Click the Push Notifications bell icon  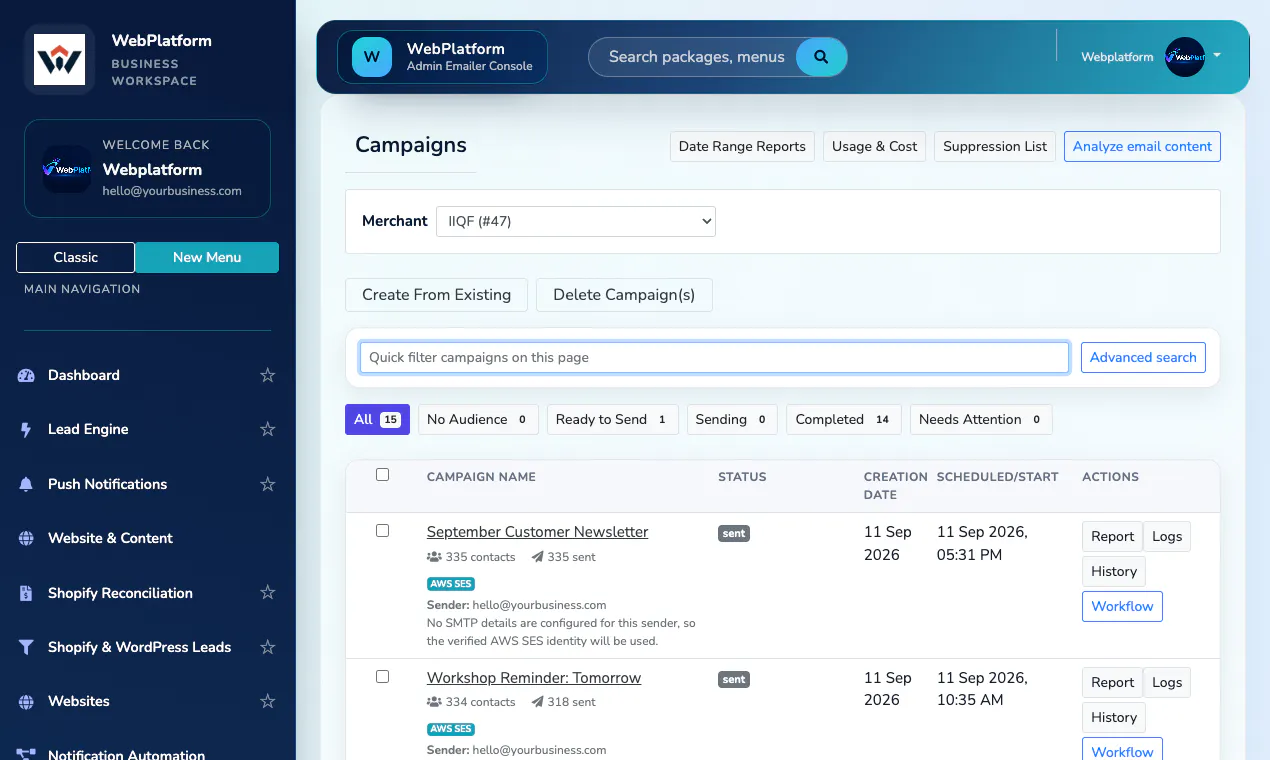[x=26, y=484]
